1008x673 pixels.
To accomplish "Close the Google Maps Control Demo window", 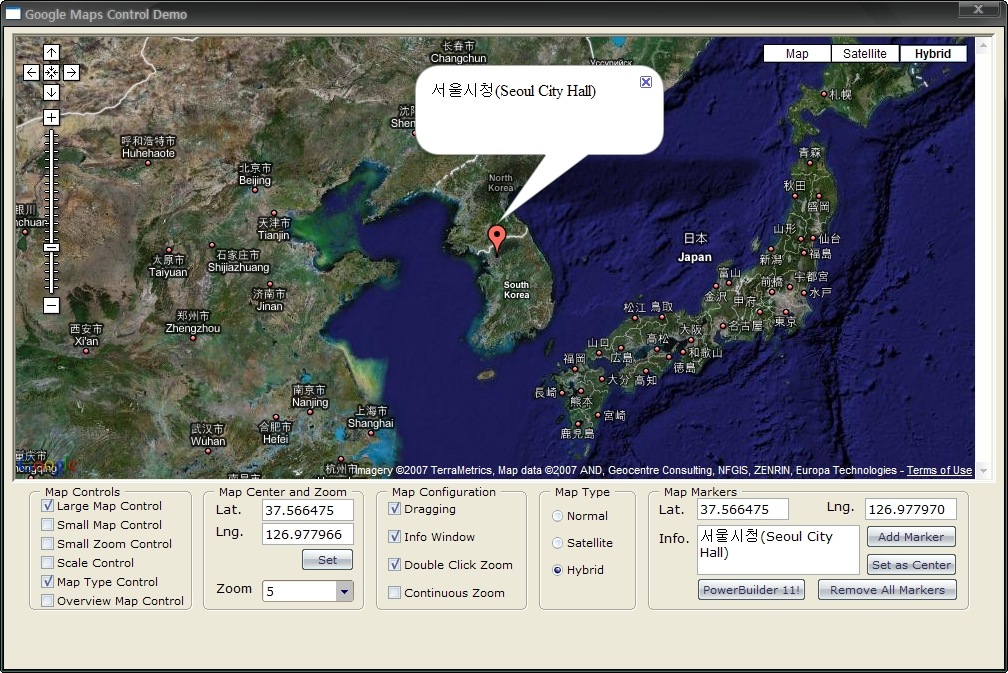I will pyautogui.click(x=978, y=9).
